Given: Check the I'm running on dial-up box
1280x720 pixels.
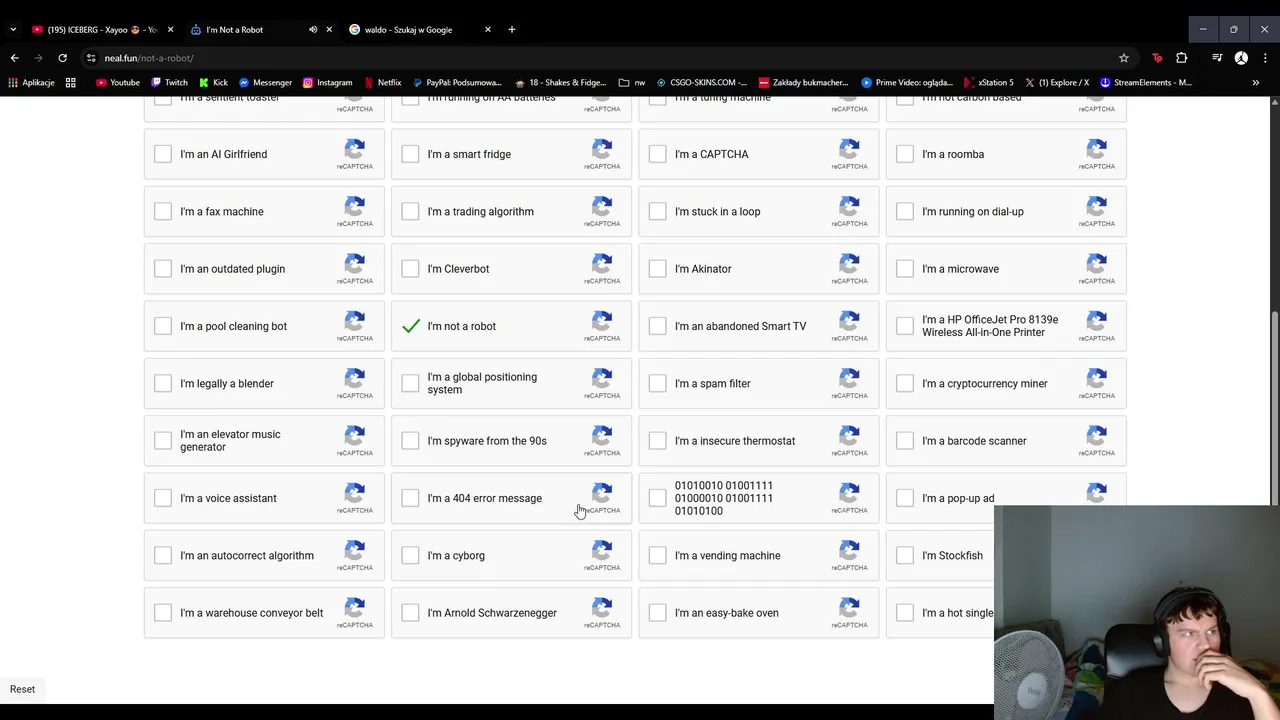Looking at the screenshot, I should pos(905,211).
